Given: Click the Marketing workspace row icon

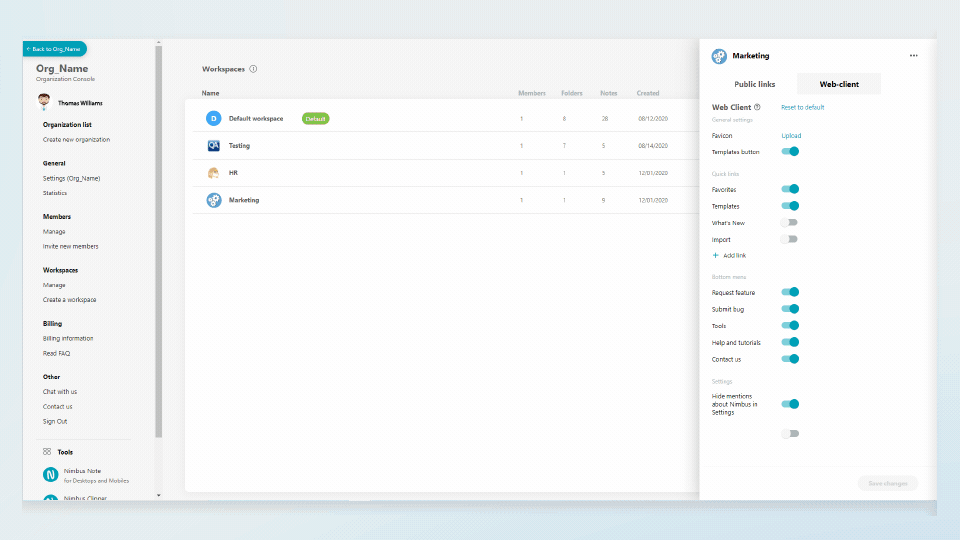Looking at the screenshot, I should [213, 200].
